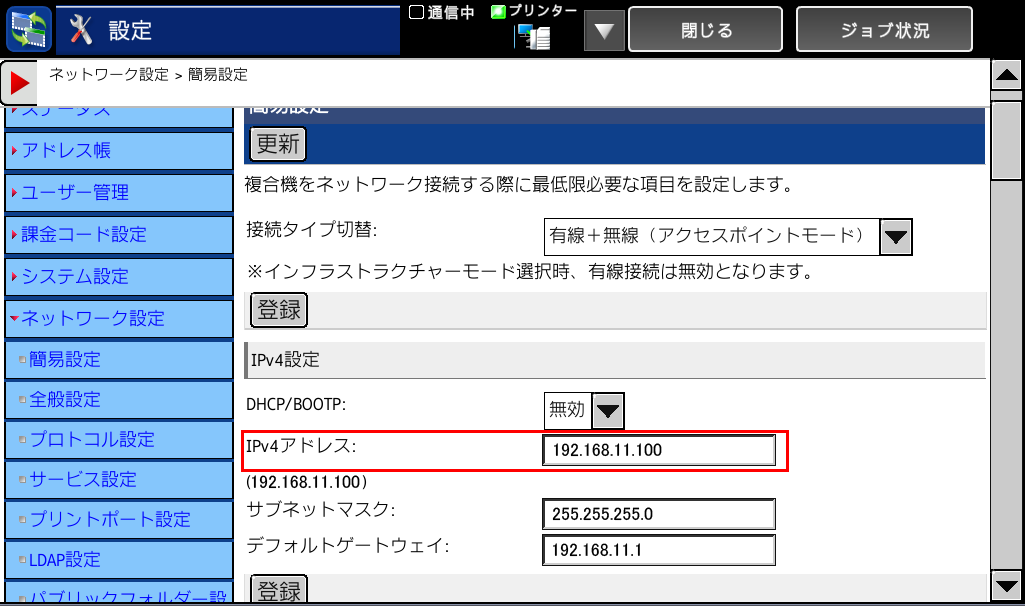
Task: Click the 登録 button under connection type
Action: tap(279, 310)
